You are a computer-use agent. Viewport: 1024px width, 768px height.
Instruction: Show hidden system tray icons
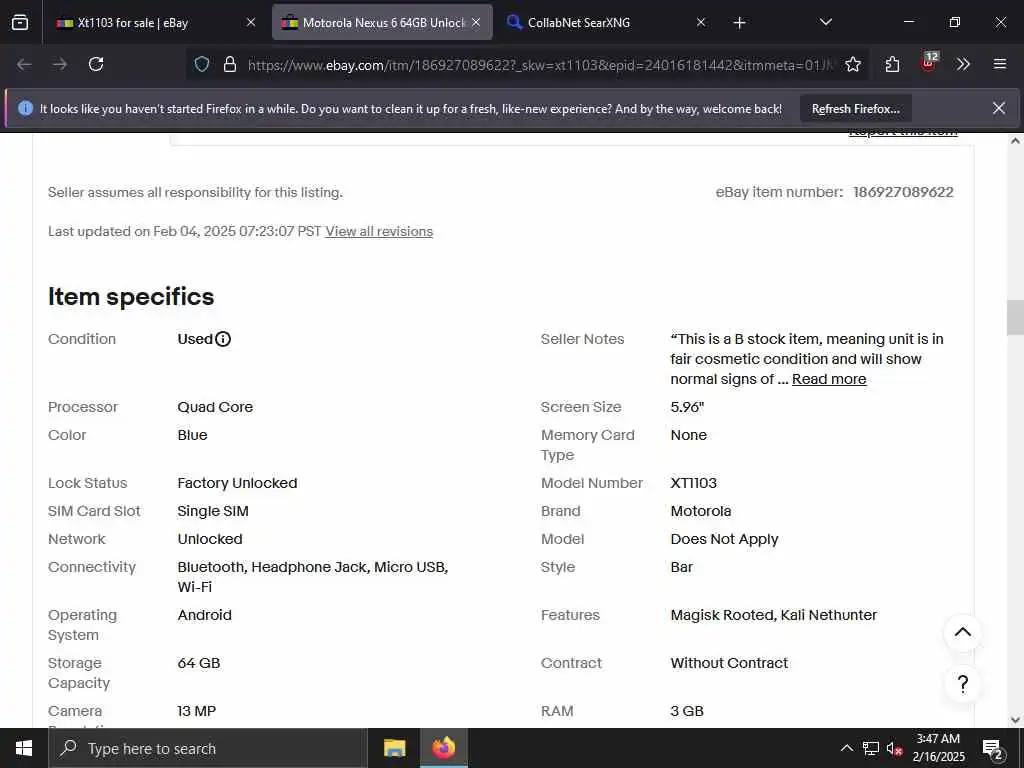click(x=846, y=748)
